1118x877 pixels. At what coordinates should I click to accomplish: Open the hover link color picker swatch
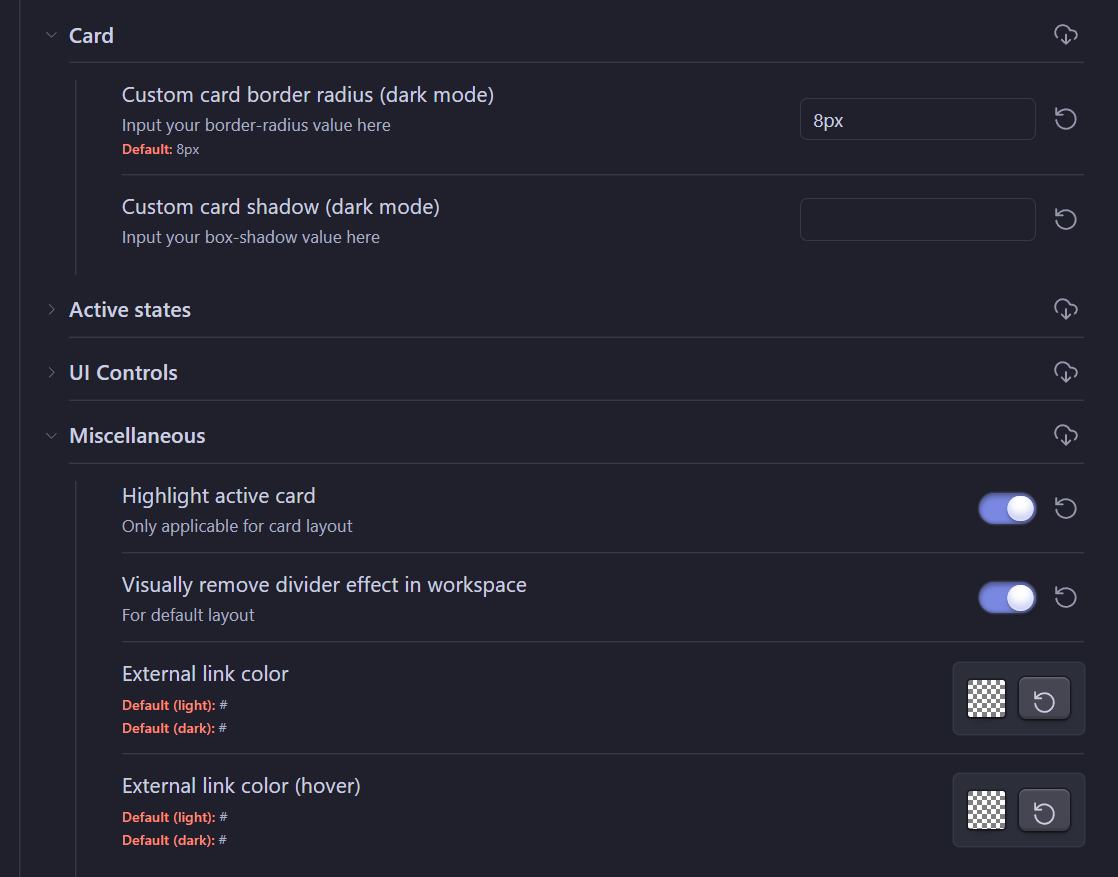pos(985,811)
